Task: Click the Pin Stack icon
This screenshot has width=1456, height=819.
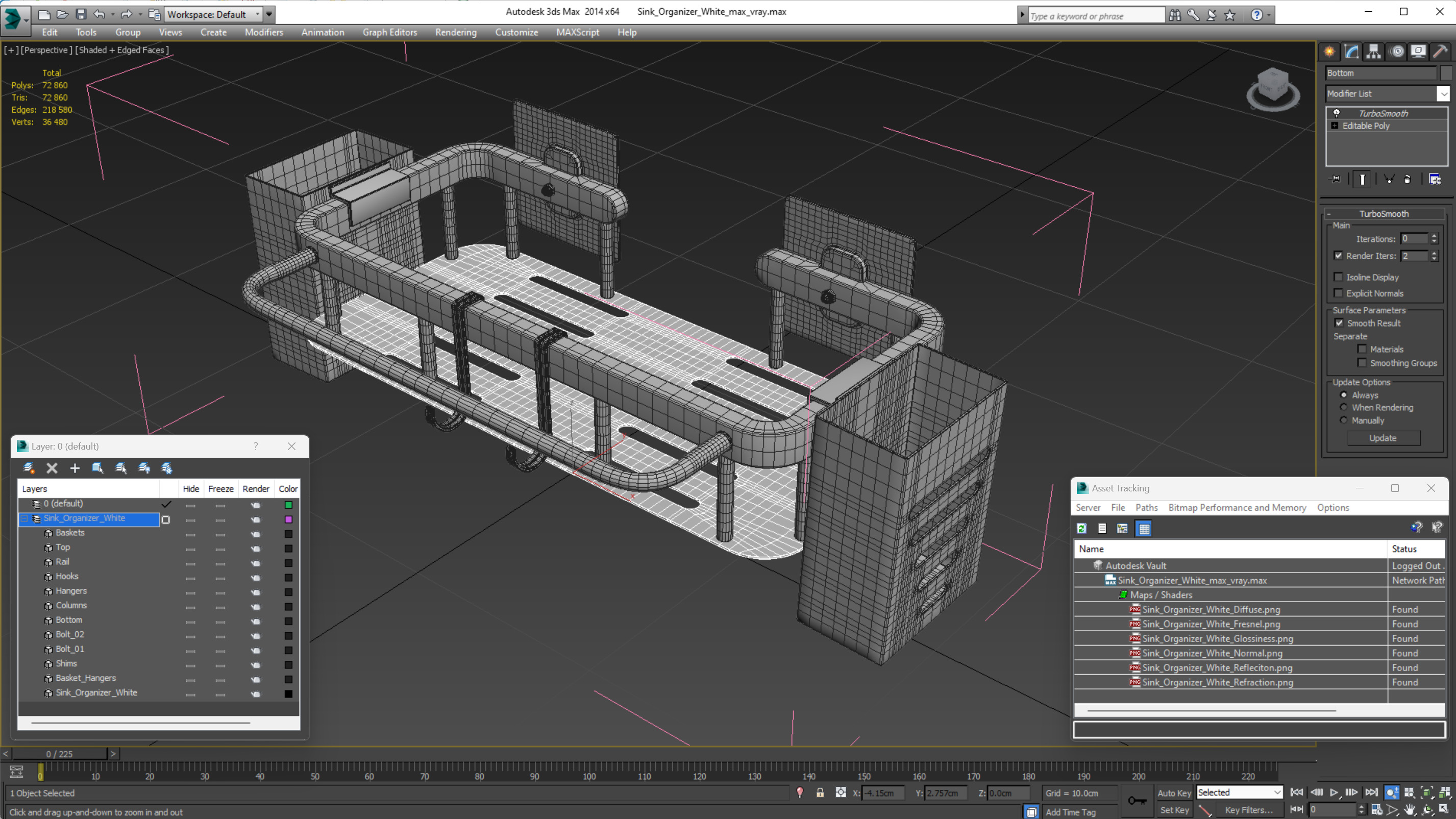Action: coord(1335,179)
